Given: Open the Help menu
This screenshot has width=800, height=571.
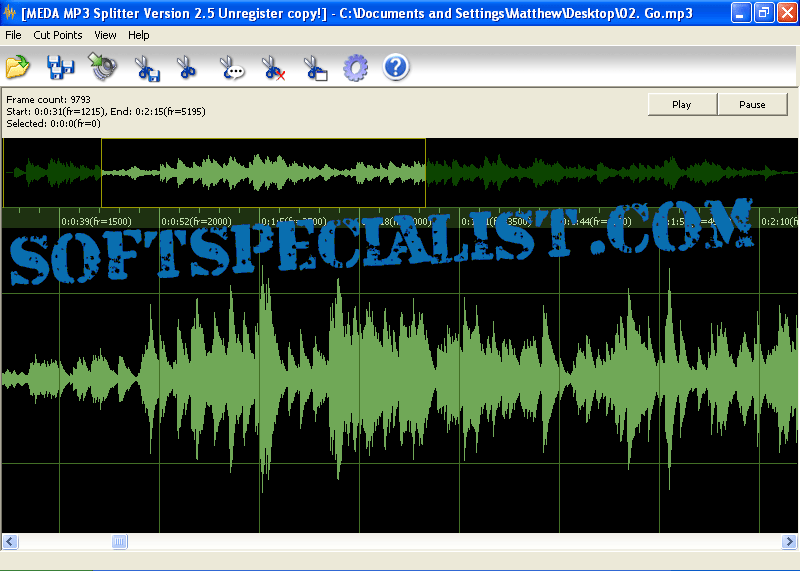Looking at the screenshot, I should pos(139,35).
